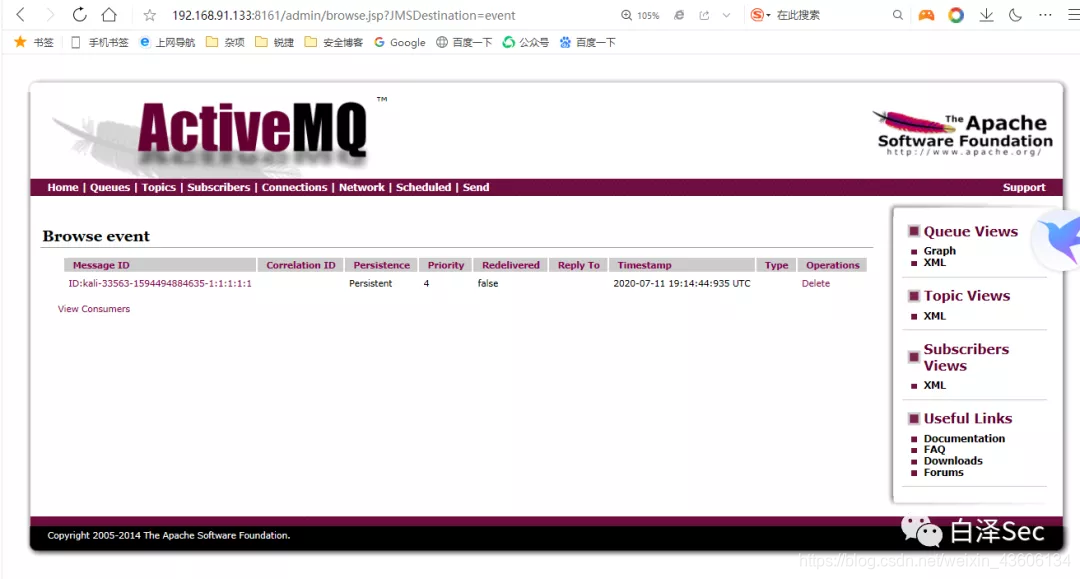Open the downloads arrow icon
Image resolution: width=1080 pixels, height=579 pixels.
tap(986, 14)
